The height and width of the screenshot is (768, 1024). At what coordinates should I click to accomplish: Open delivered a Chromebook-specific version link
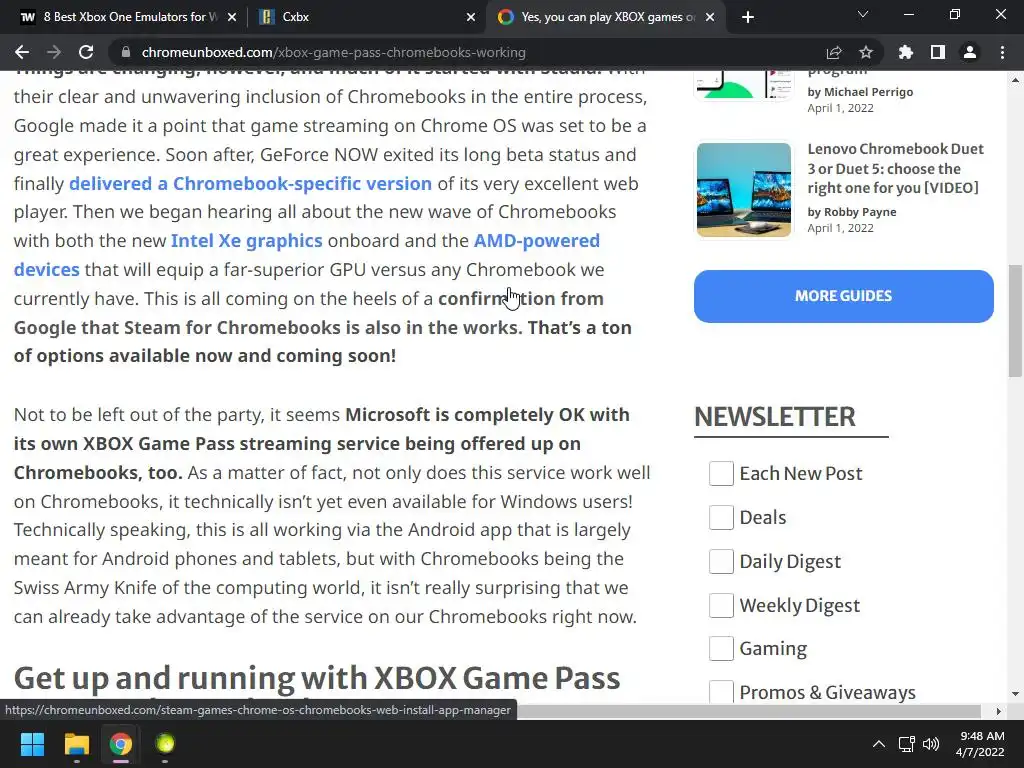(x=250, y=184)
